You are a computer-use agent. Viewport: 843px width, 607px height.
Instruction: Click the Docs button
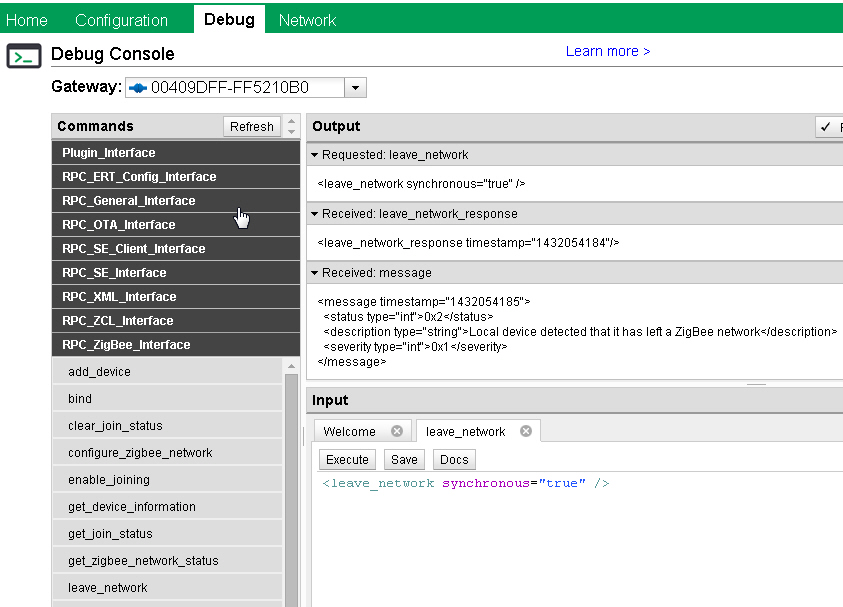click(x=454, y=460)
